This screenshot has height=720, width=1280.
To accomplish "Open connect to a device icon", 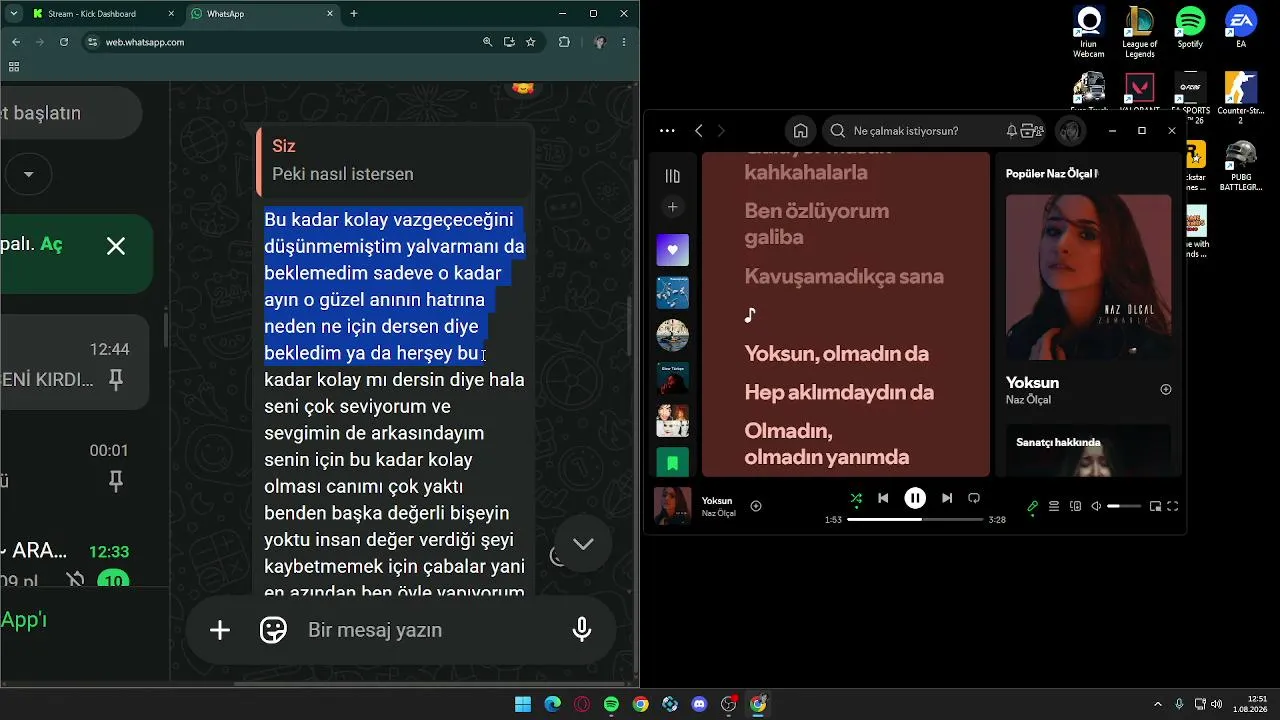I will point(1075,507).
